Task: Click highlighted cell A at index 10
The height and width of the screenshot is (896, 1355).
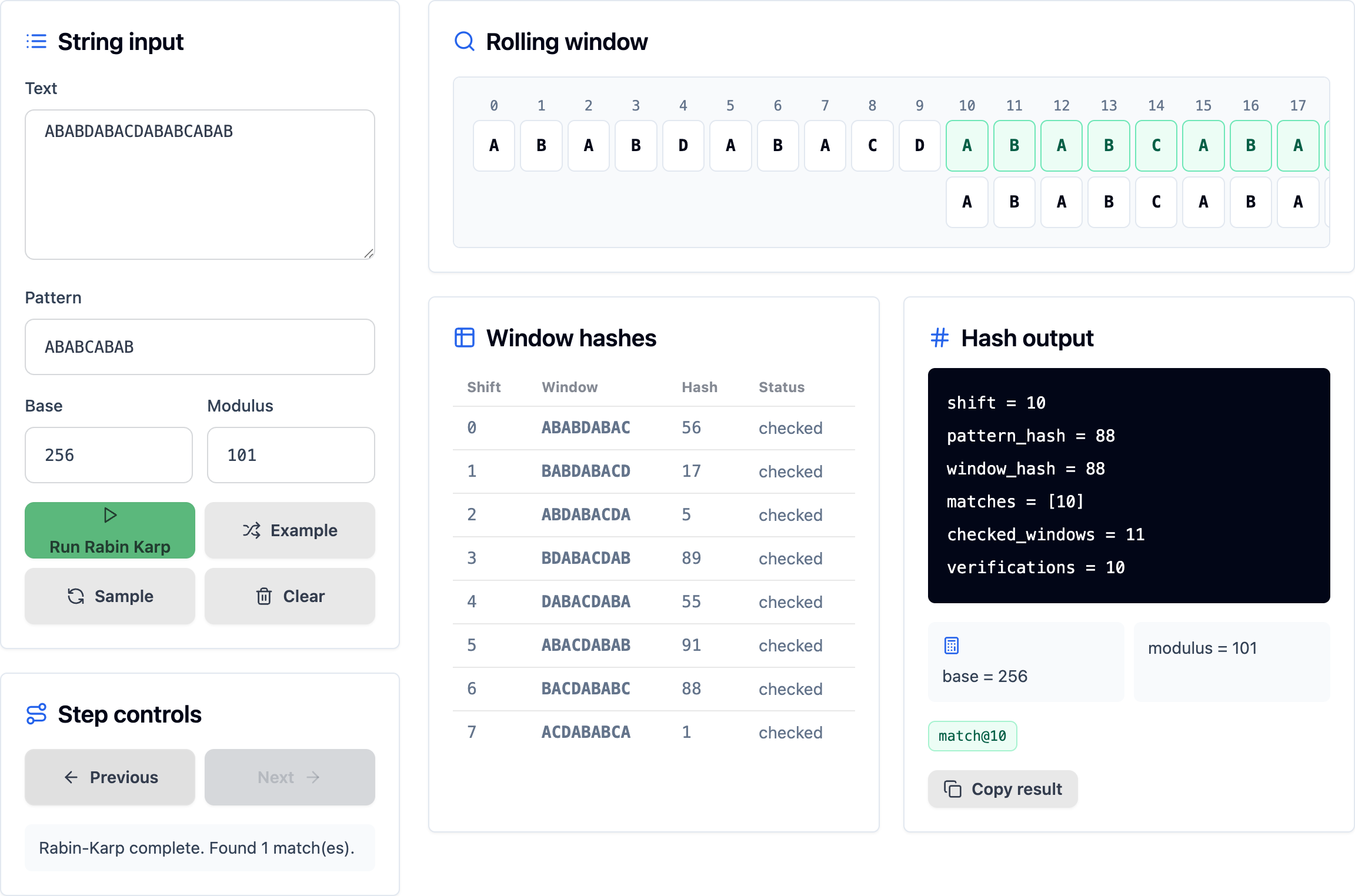Action: [967, 146]
